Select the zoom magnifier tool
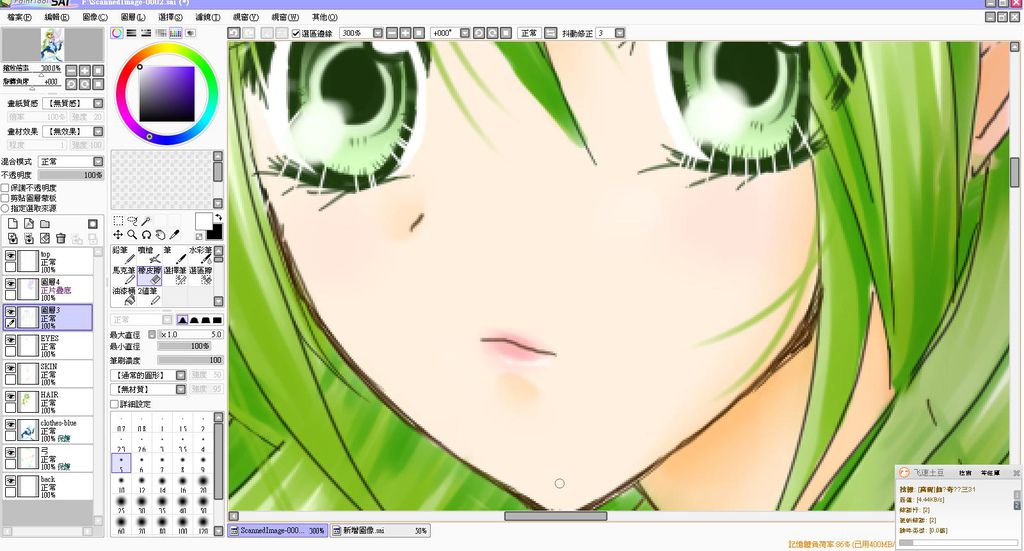1024x551 pixels. pyautogui.click(x=132, y=234)
